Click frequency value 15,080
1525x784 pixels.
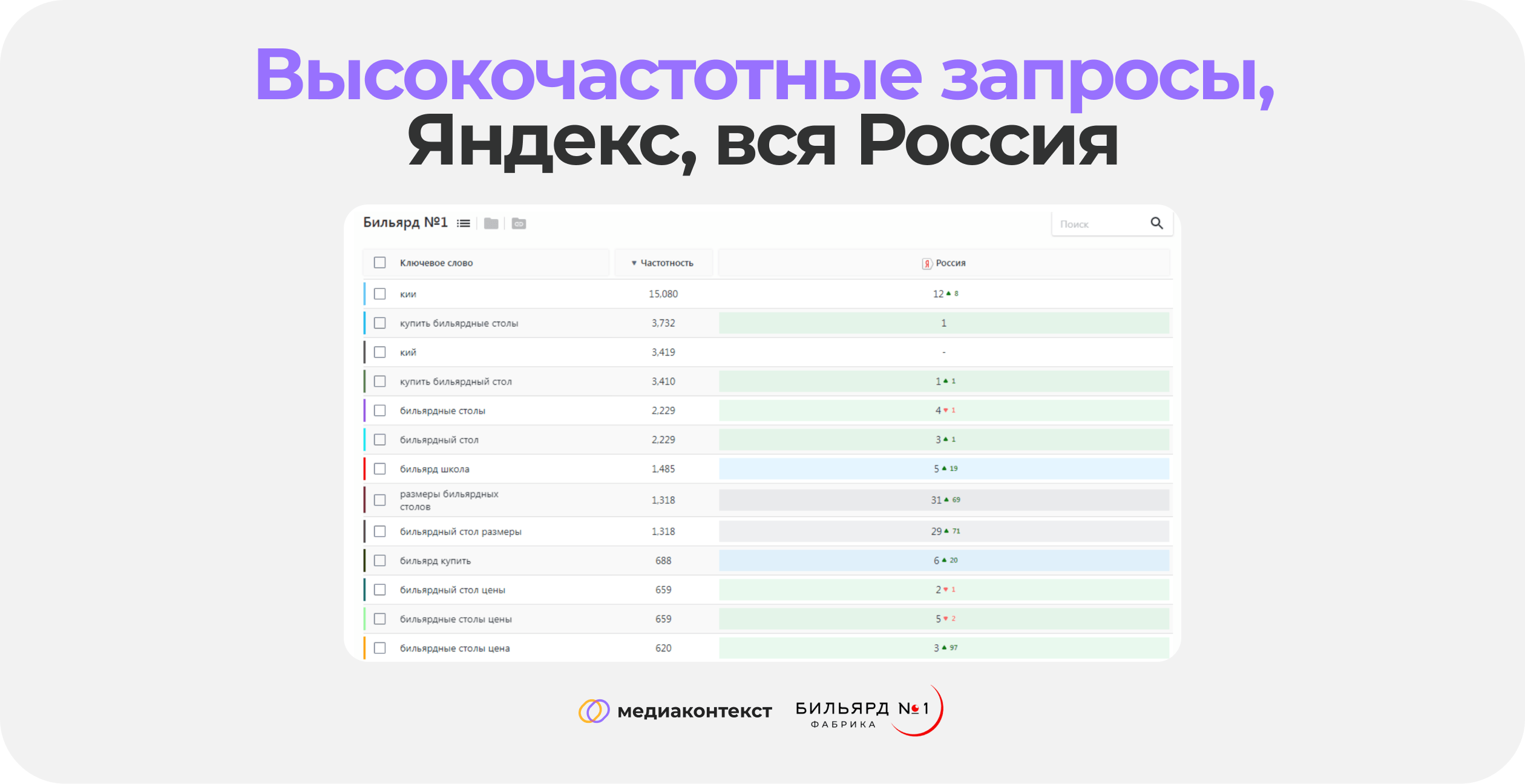click(x=663, y=294)
